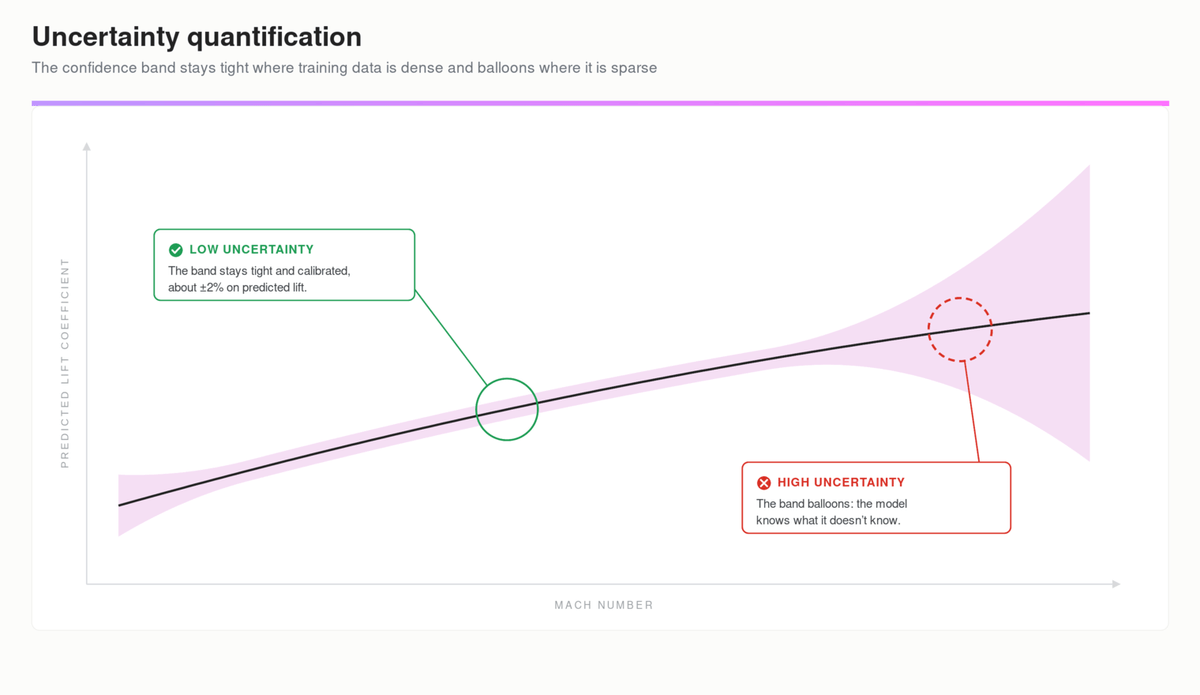
Task: Select the LOW UNCERTAINTY heading text
Action: [x=251, y=250]
